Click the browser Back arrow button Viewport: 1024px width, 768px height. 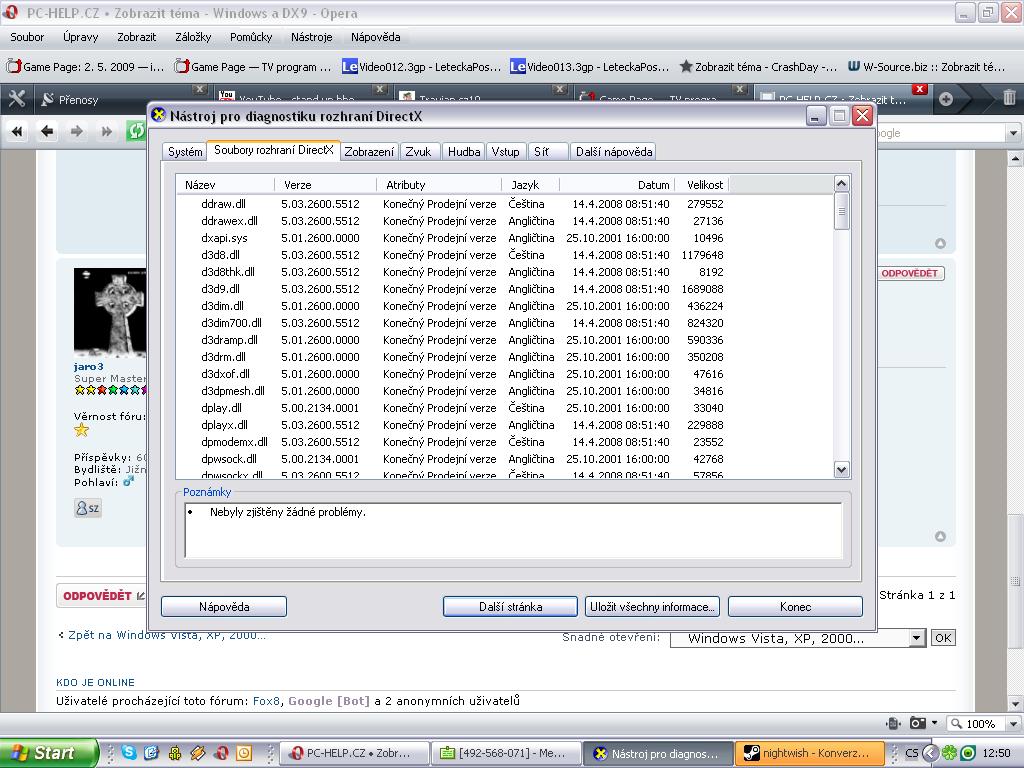click(x=47, y=131)
